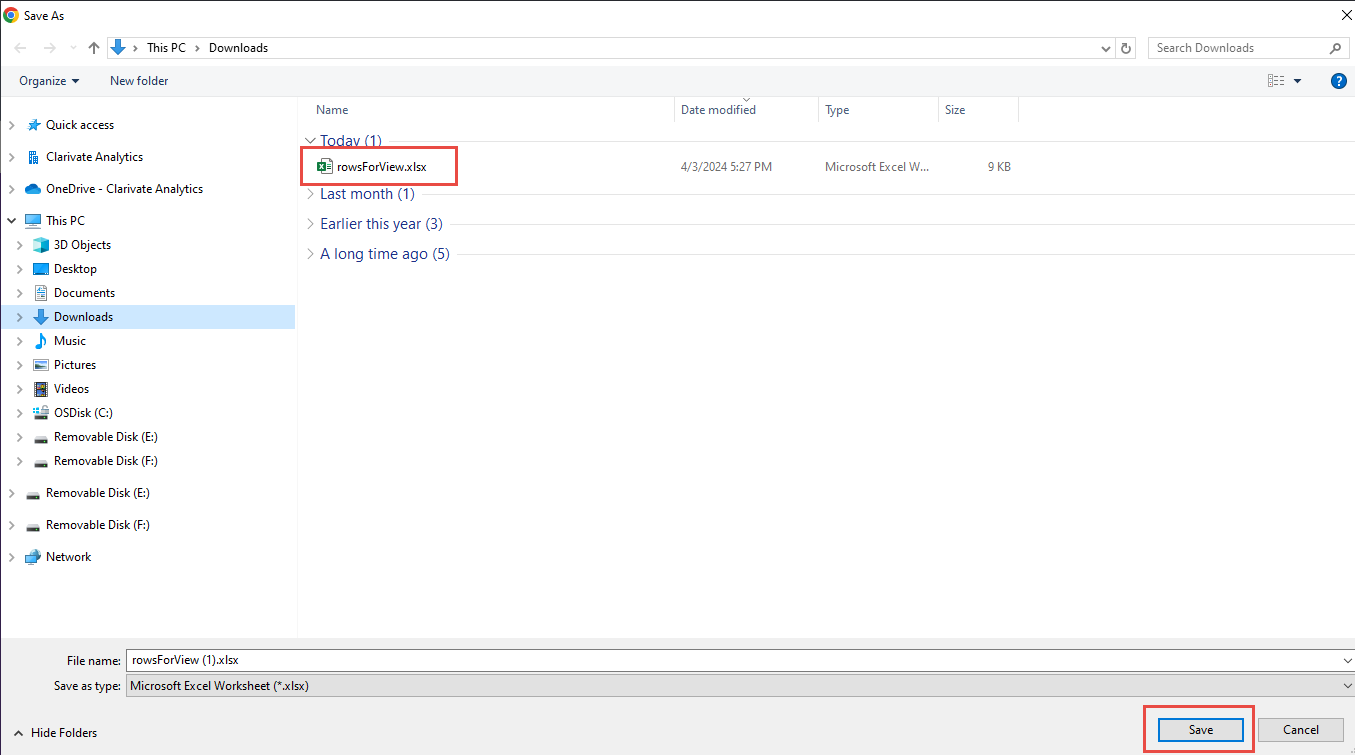Screen dimensions: 1355x755
Task: Expand Quick access tree node
Action: pos(12,125)
